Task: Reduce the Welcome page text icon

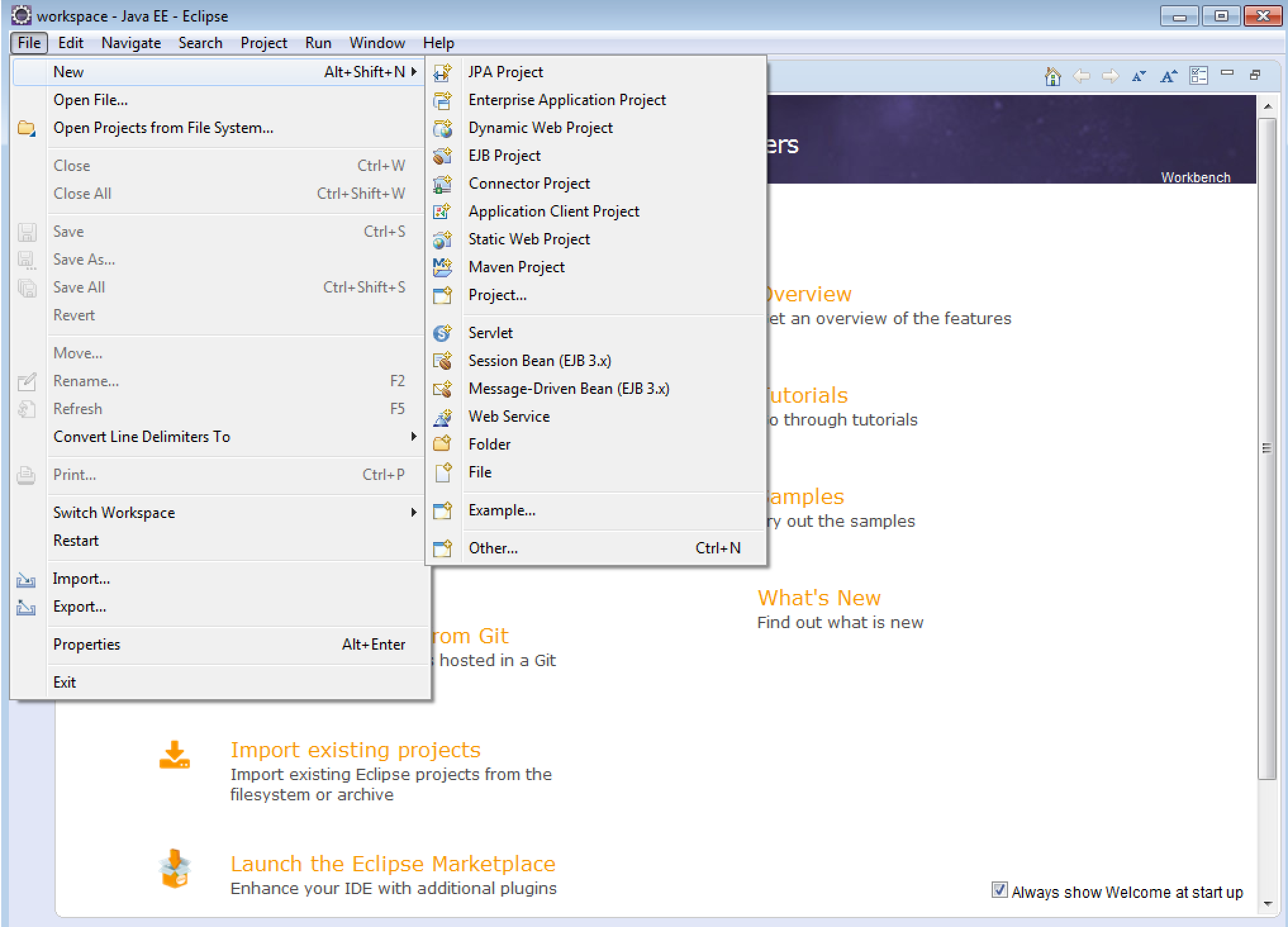Action: tap(1140, 75)
